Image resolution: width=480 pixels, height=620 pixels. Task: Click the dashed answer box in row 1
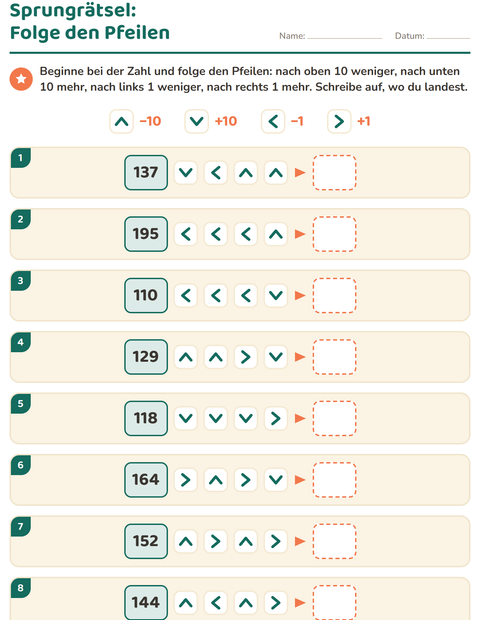(334, 173)
